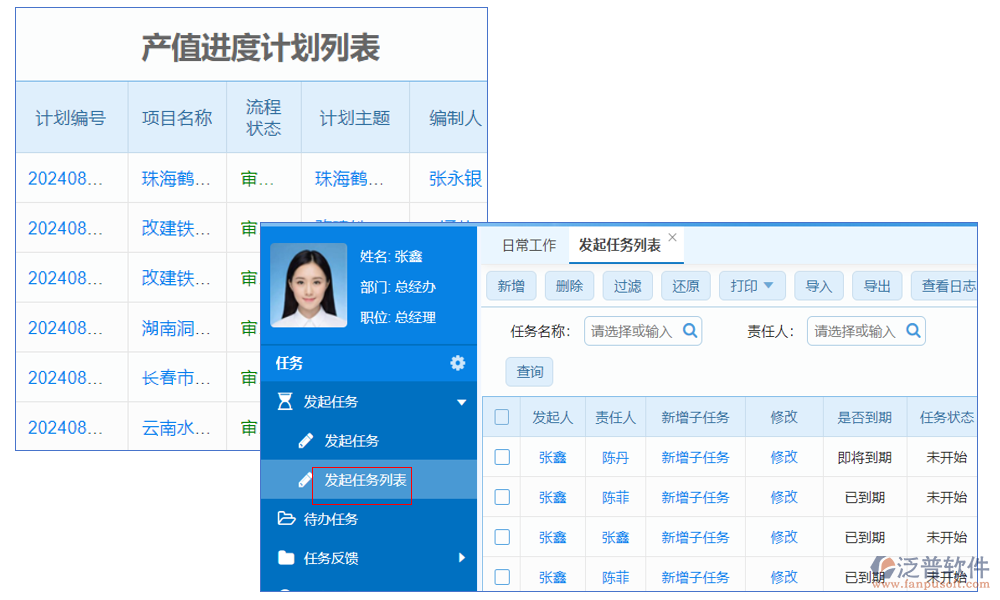Click the open folder icon for 待办任务
This screenshot has height=600, width=1000.
(286, 518)
